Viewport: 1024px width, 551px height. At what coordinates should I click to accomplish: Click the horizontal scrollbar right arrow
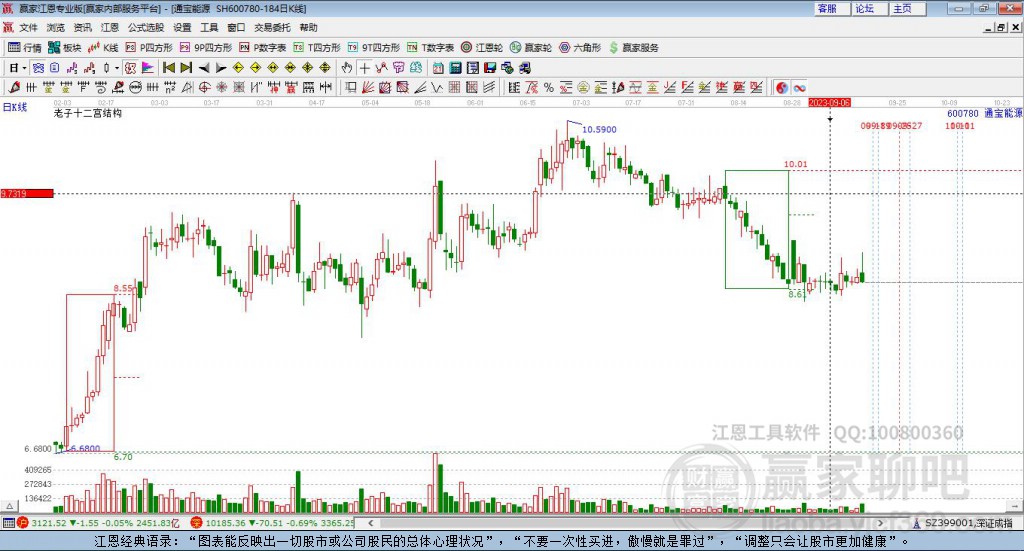coord(880,523)
